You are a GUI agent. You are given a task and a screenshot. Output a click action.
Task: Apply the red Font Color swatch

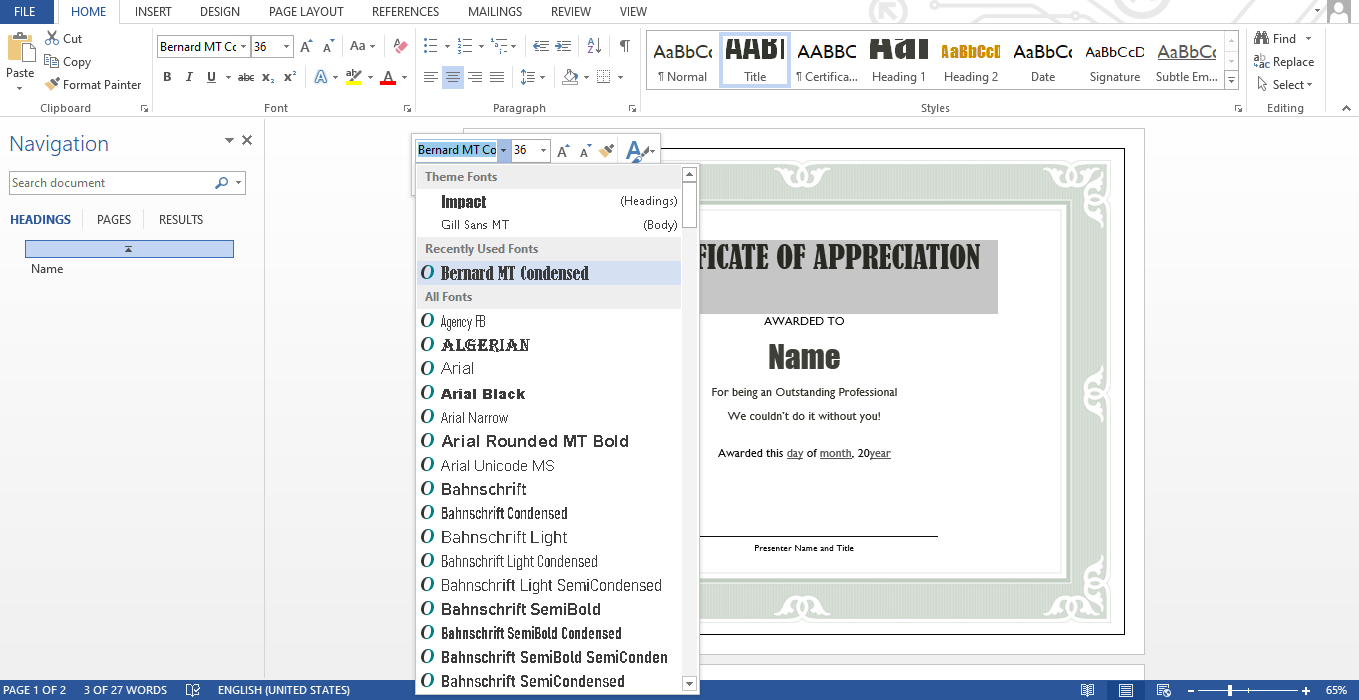coord(387,77)
